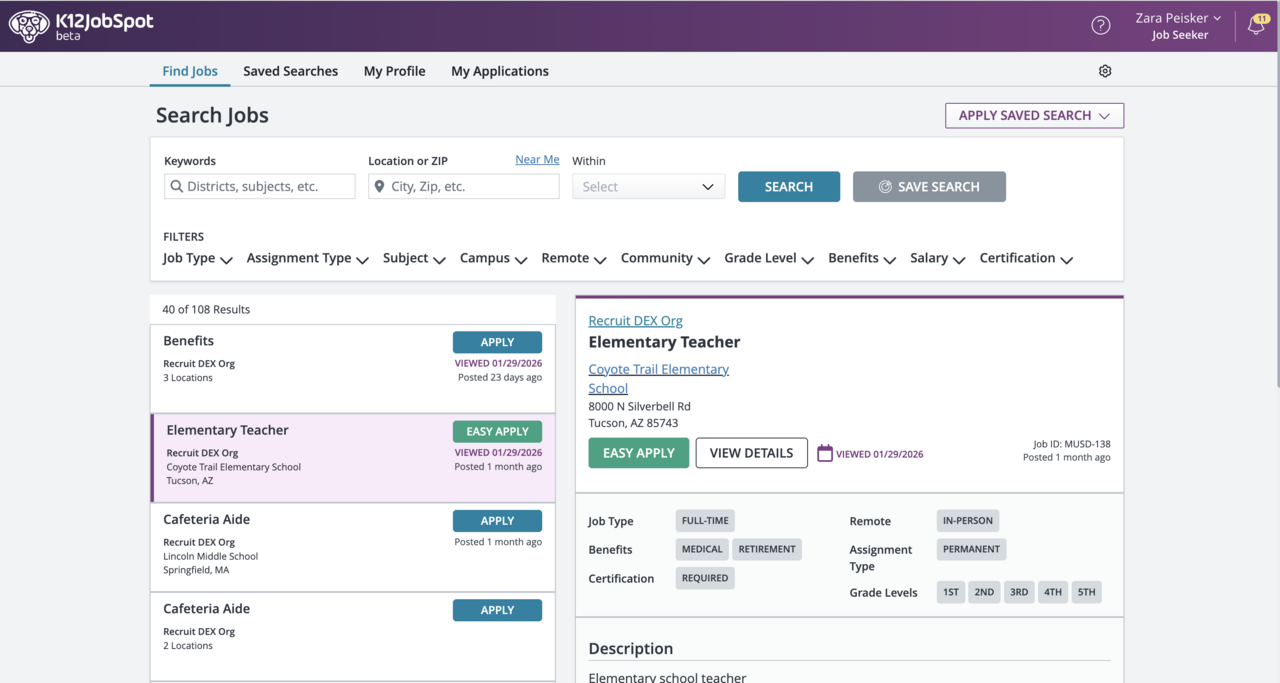This screenshot has width=1280, height=683.
Task: Click the Location or ZIP input field
Action: 472,186
